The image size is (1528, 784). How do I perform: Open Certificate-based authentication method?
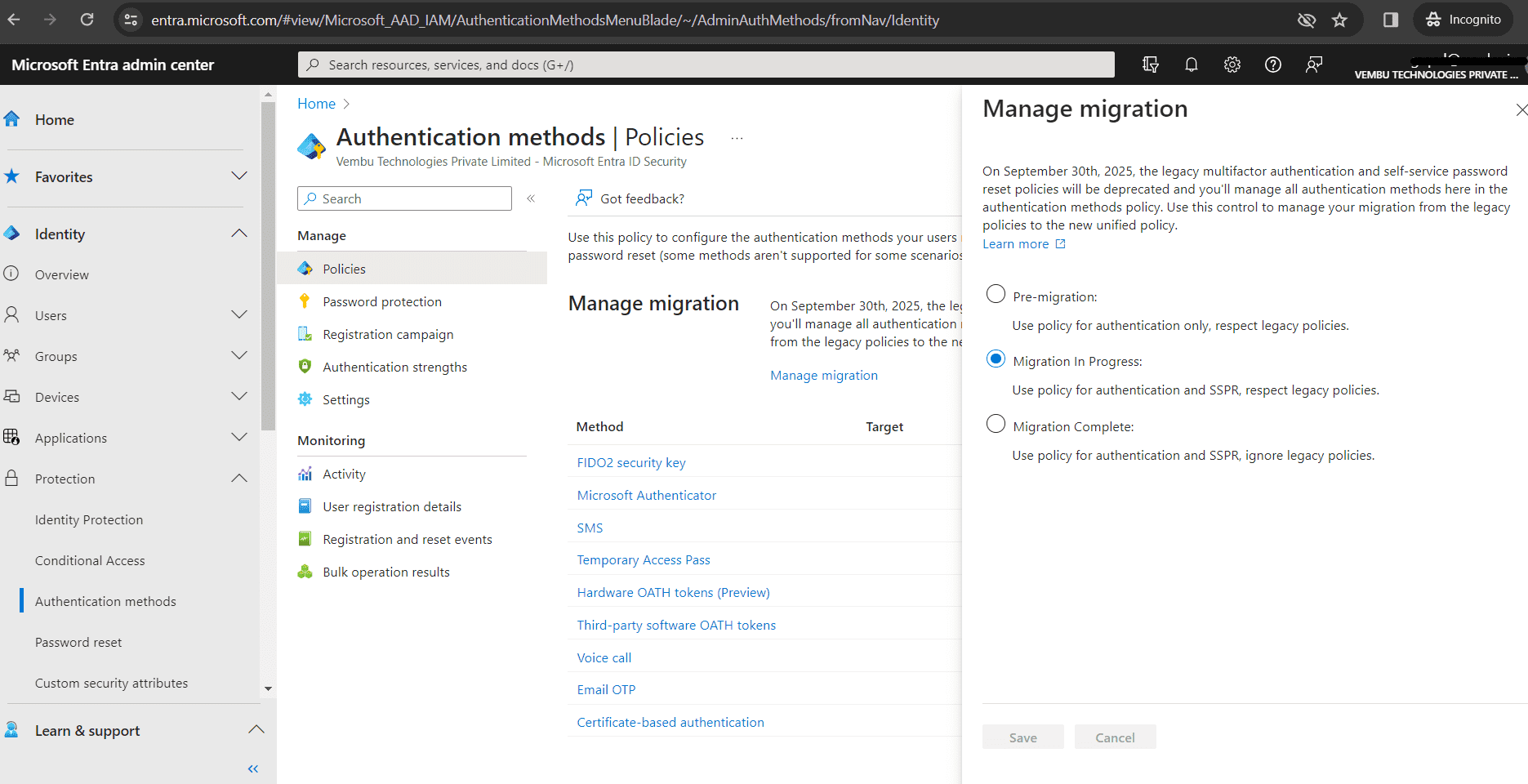(670, 722)
